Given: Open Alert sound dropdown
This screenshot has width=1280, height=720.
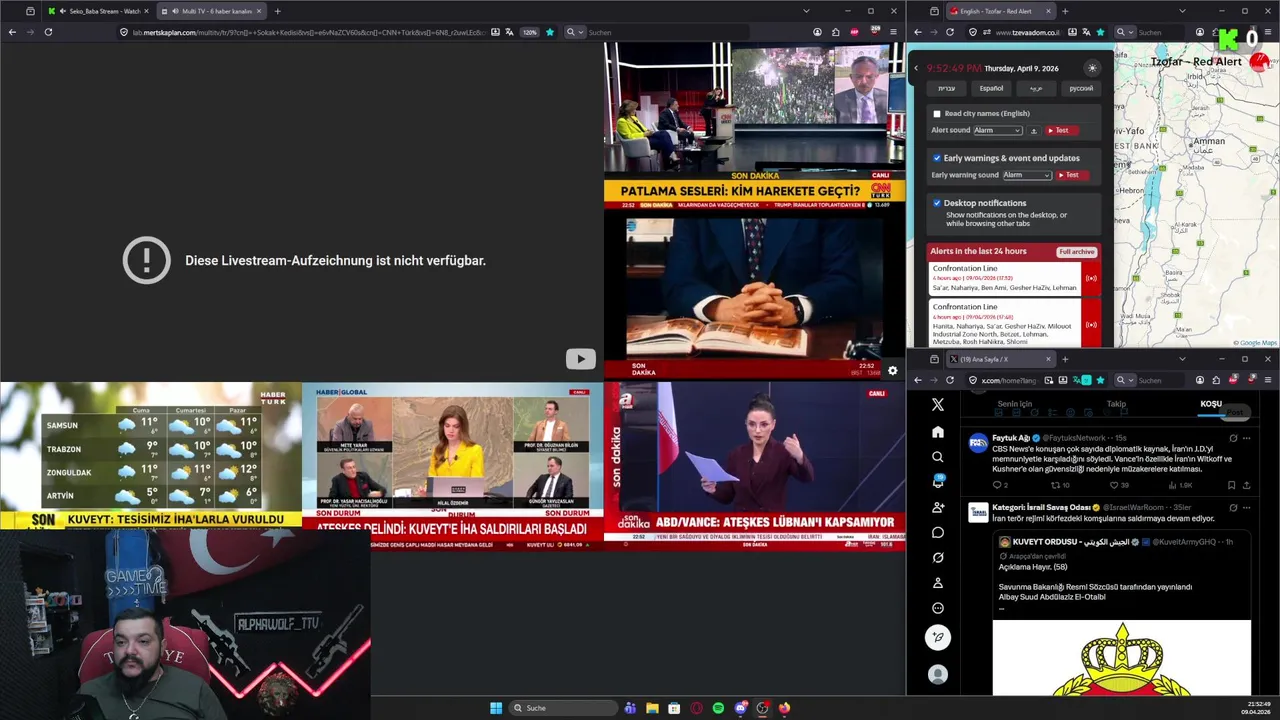Looking at the screenshot, I should [x=998, y=131].
